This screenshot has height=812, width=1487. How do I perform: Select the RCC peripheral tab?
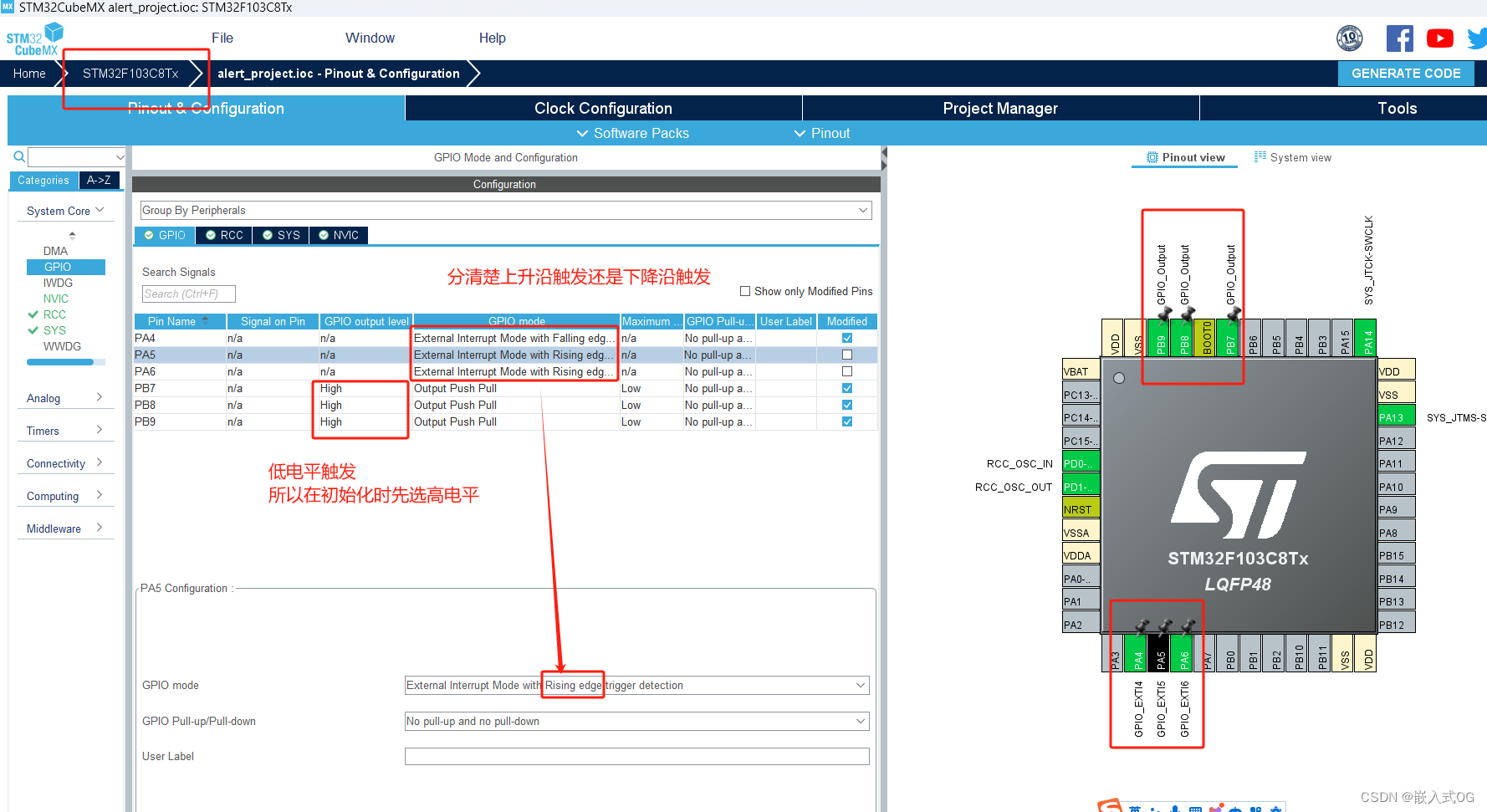224,235
